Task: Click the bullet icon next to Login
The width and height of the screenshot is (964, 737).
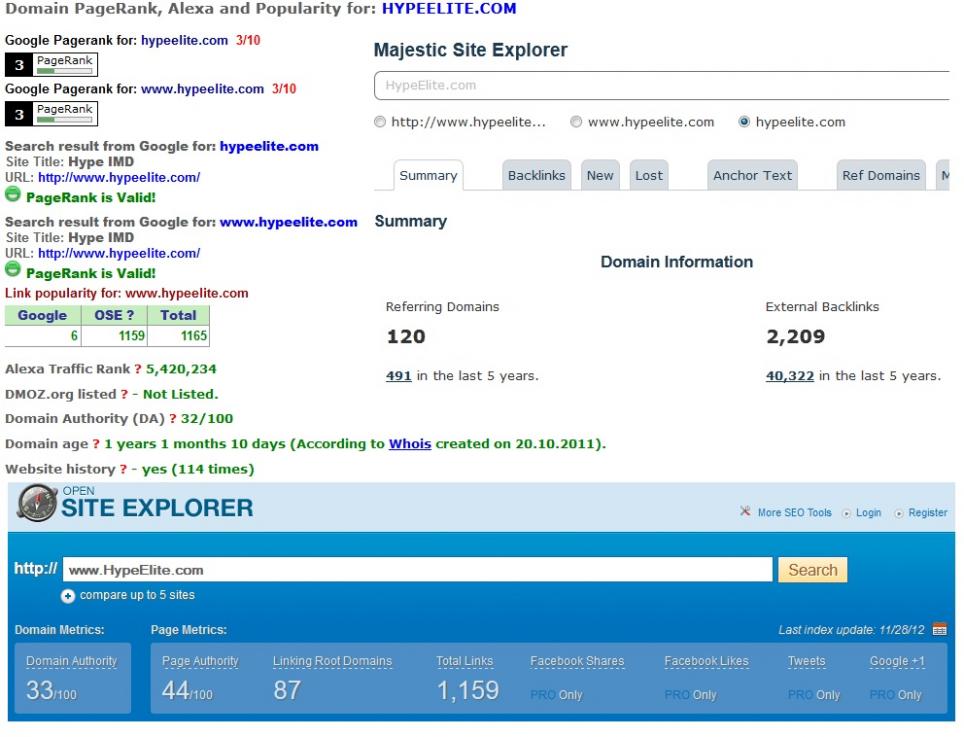Action: point(847,513)
